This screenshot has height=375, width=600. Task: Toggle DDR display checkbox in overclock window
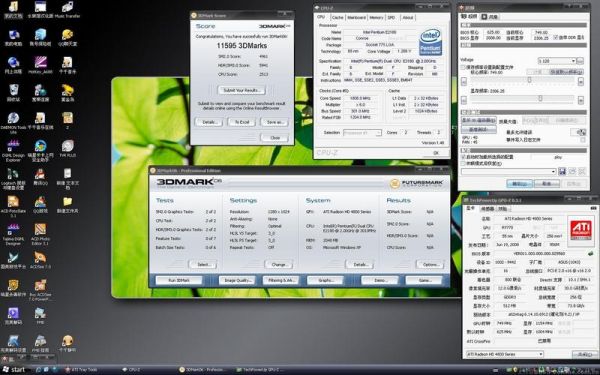point(556,38)
